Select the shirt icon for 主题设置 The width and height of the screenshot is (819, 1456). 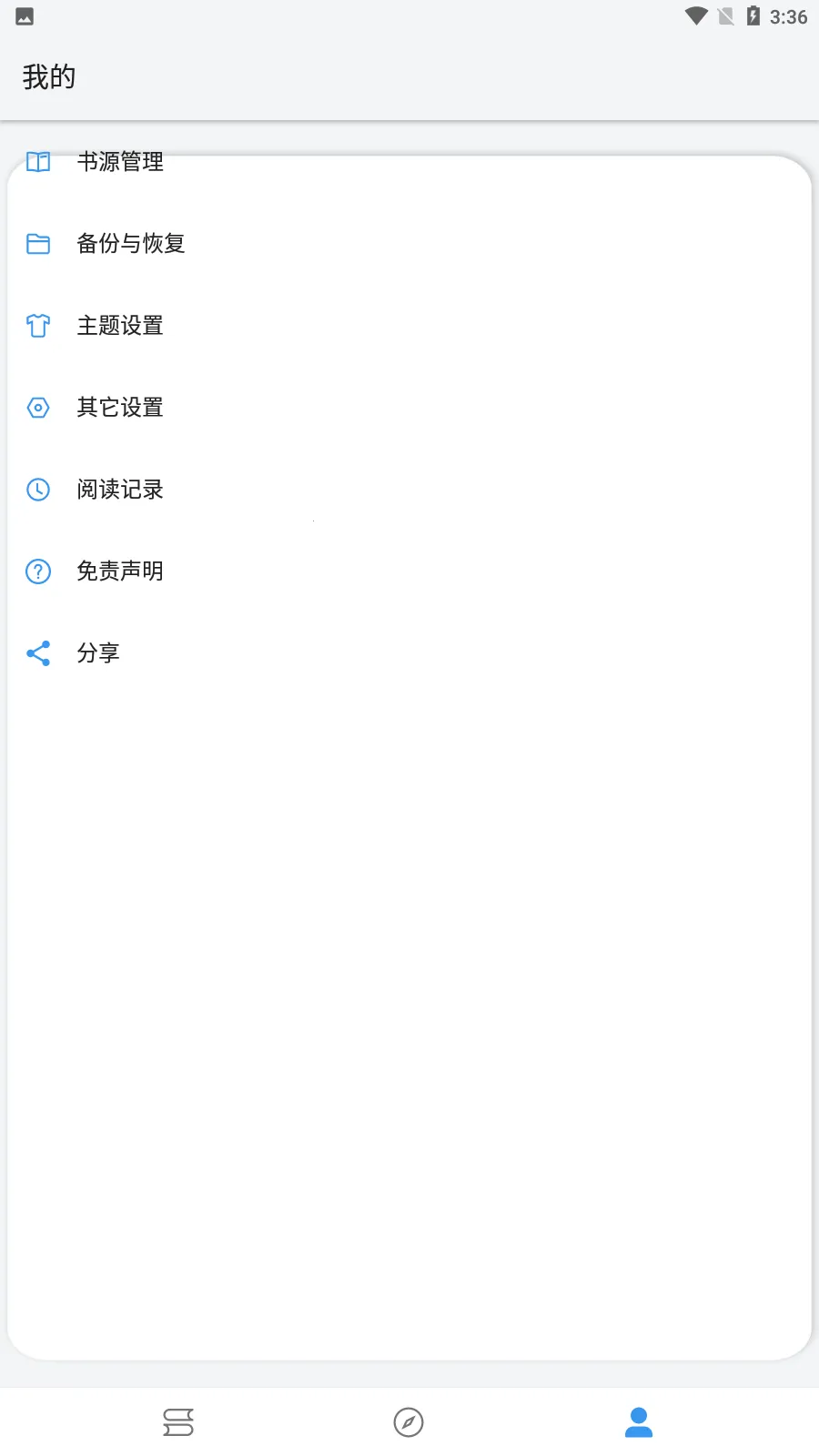point(37,325)
